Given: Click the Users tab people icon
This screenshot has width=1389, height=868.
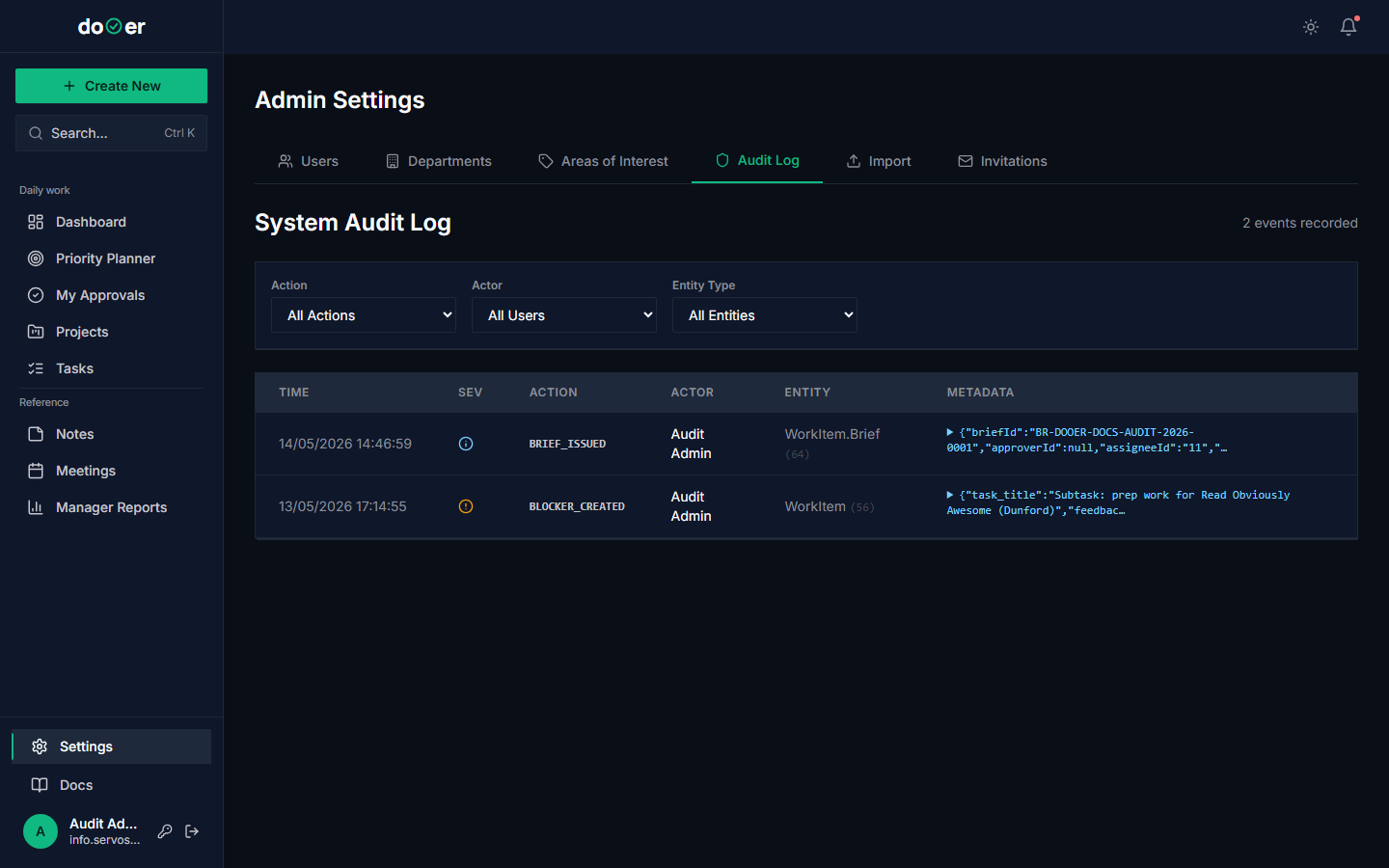Looking at the screenshot, I should (286, 161).
